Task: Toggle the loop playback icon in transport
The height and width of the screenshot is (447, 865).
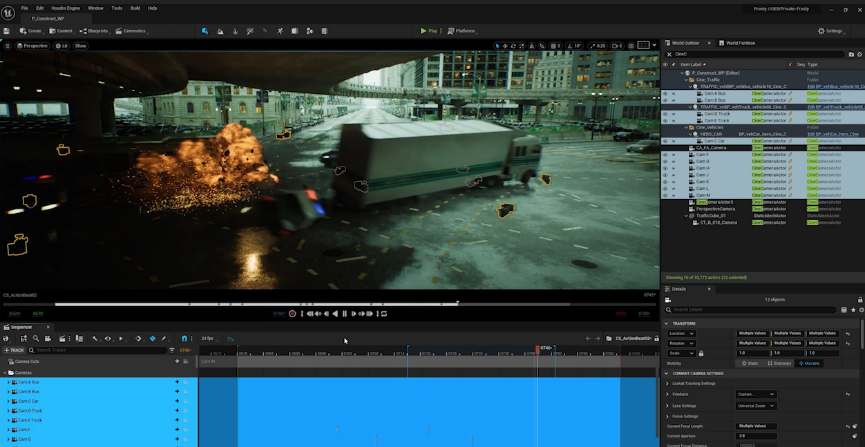Action: [x=382, y=314]
